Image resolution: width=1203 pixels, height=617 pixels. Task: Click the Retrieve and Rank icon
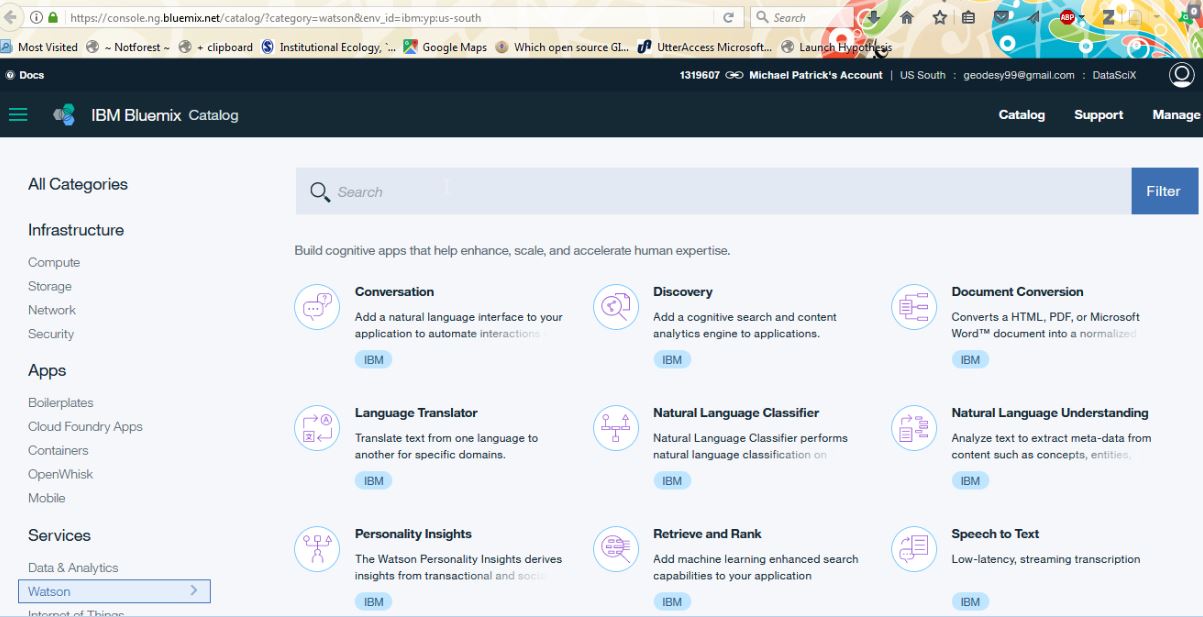(x=616, y=549)
